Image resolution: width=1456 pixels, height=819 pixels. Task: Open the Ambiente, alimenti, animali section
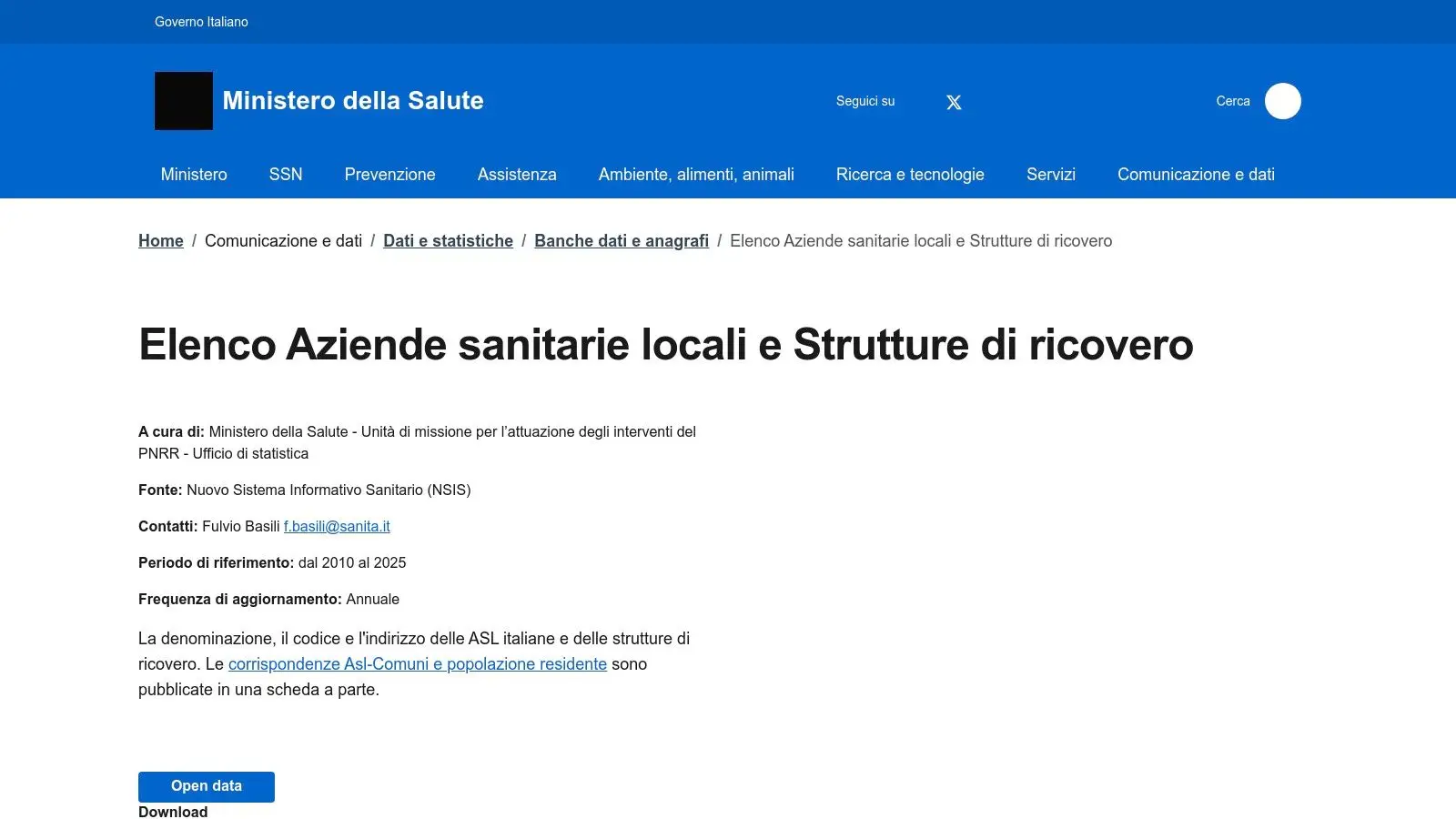pyautogui.click(x=696, y=174)
